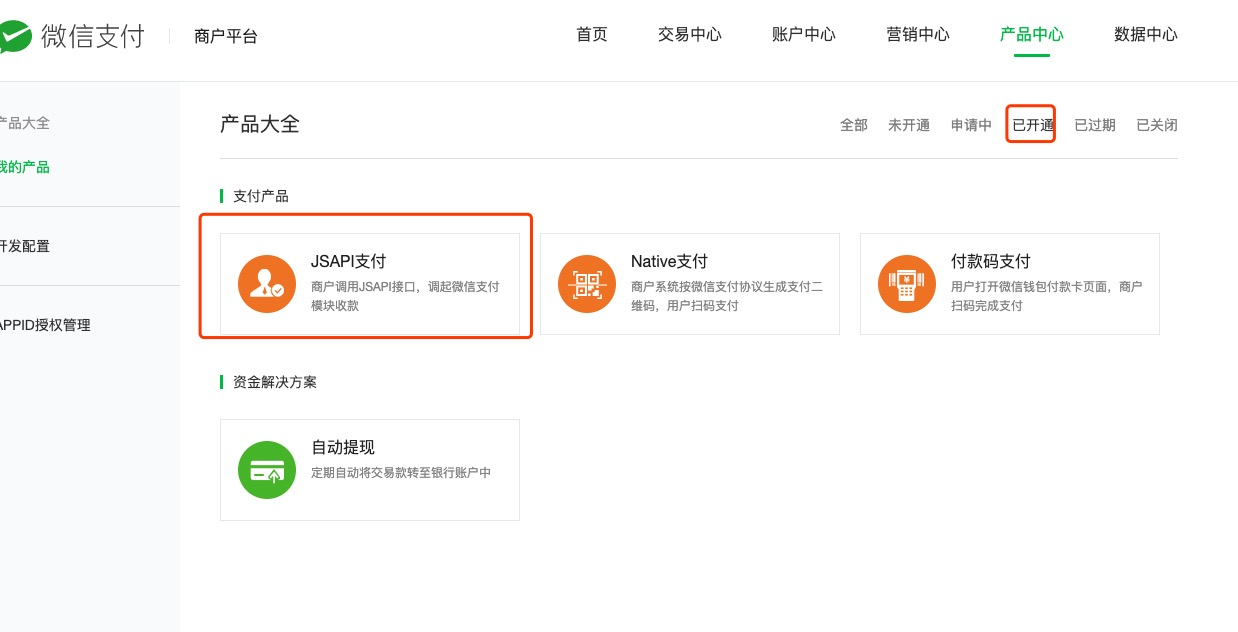Viewport: 1238px width, 632px height.
Task: Open the 营销中心 navigation tab
Action: click(918, 34)
